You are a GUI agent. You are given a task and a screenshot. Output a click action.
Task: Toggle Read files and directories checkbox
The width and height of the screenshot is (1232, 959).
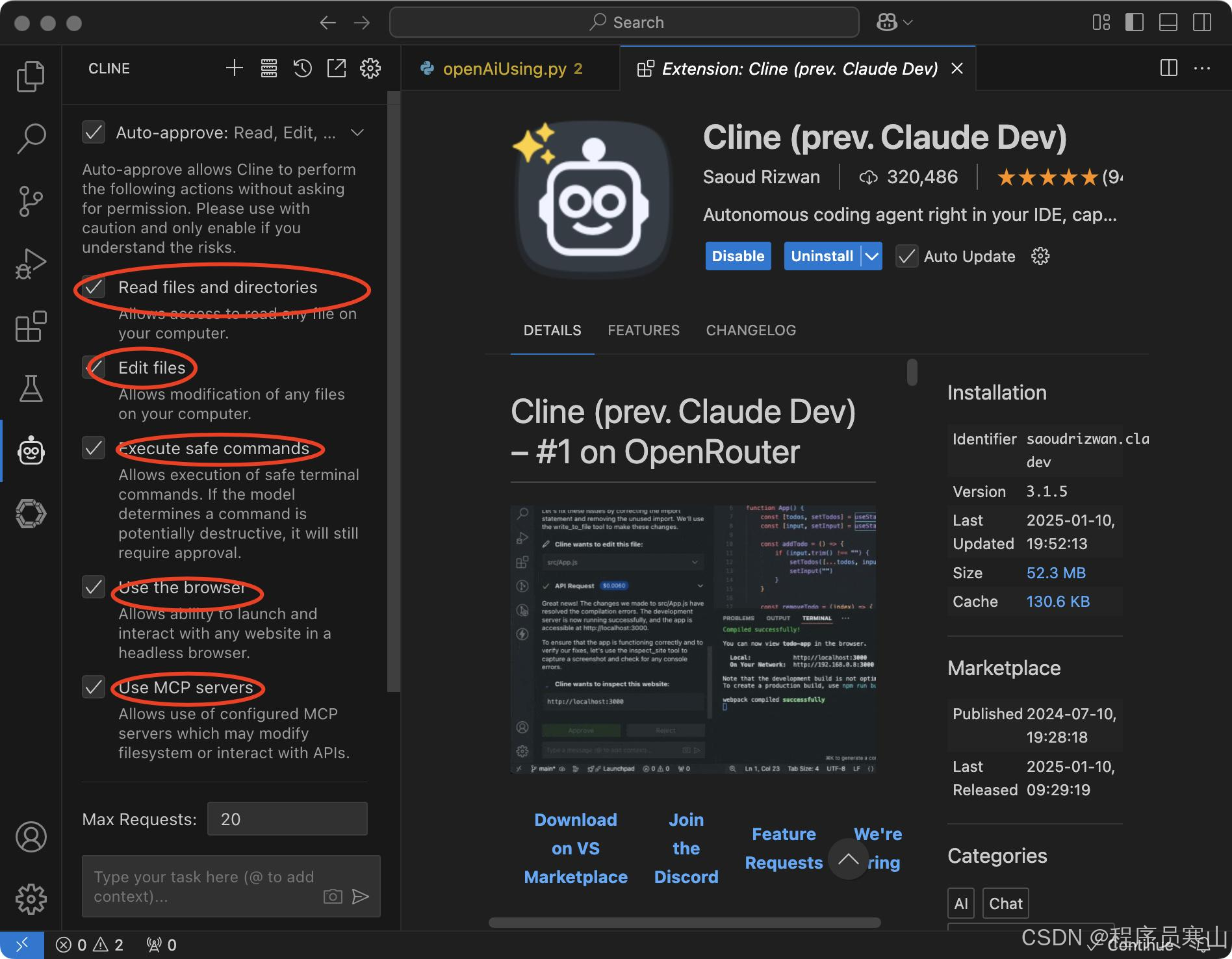94,287
